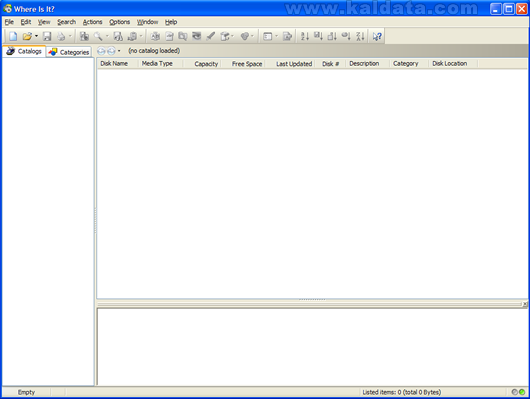Click the green status indicator light
530x399 pixels.
(522, 392)
